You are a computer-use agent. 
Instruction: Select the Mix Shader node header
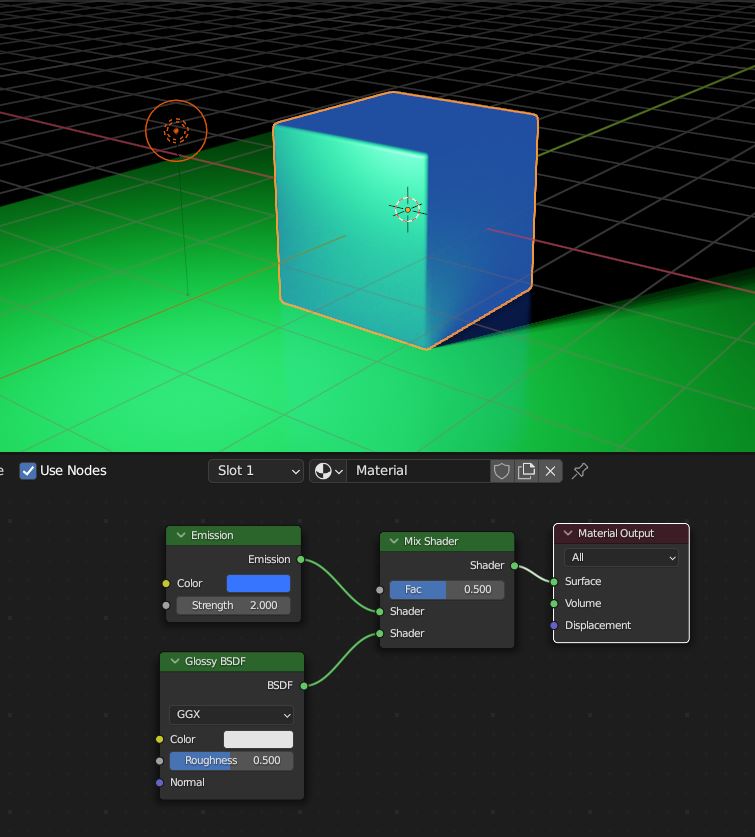click(x=447, y=541)
